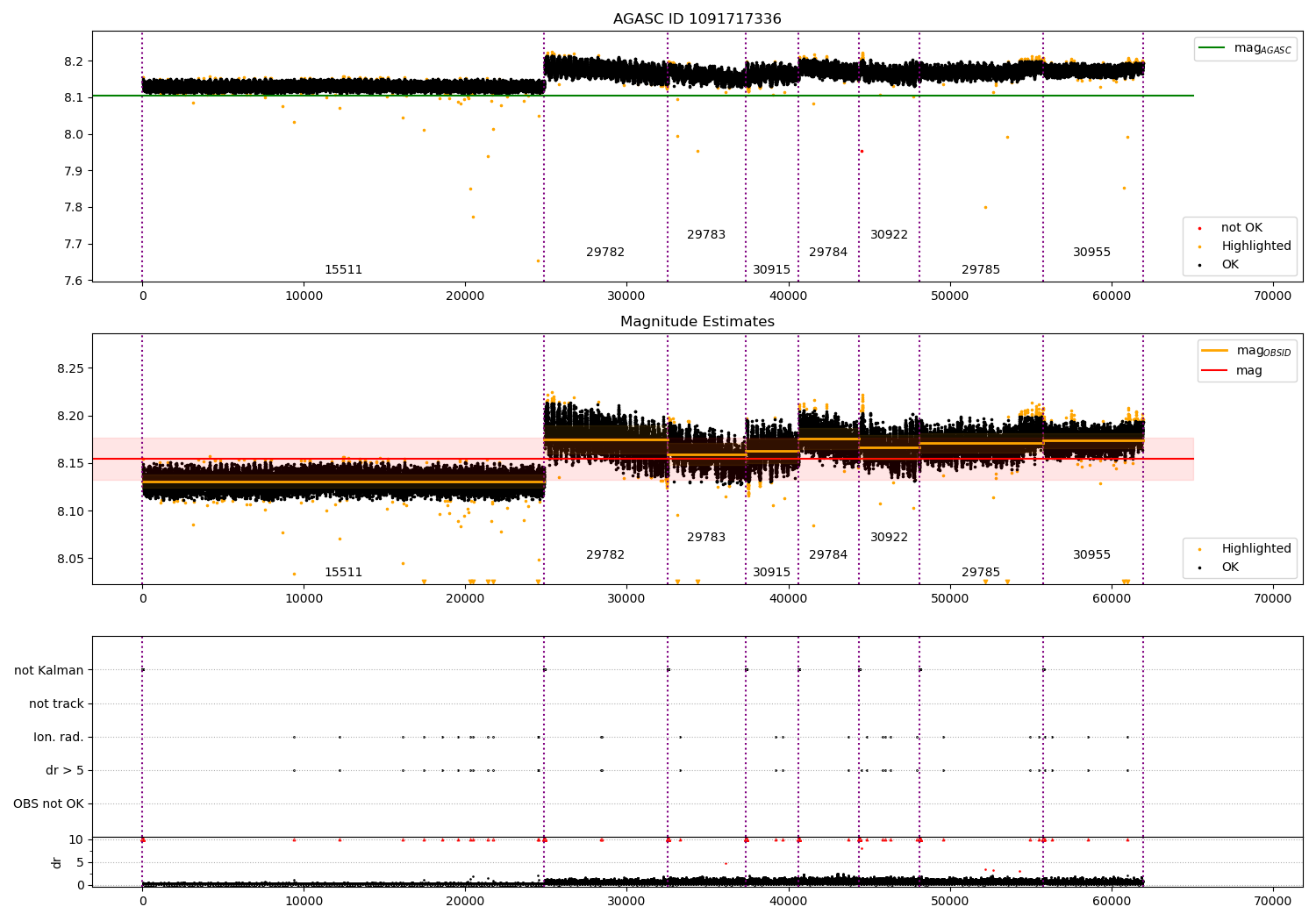The image size is (1316, 921).
Task: Select the 'not track' row label
Action: tap(56, 703)
